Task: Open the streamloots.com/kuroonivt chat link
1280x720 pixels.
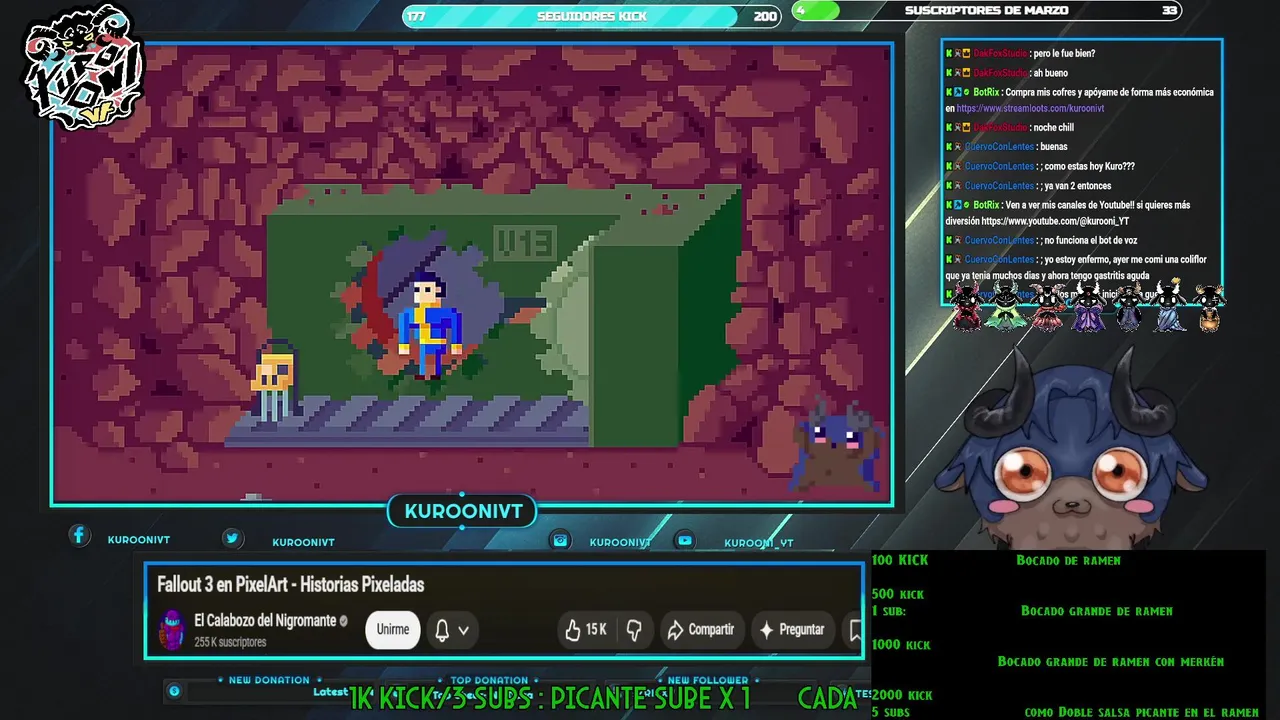Action: point(1030,108)
